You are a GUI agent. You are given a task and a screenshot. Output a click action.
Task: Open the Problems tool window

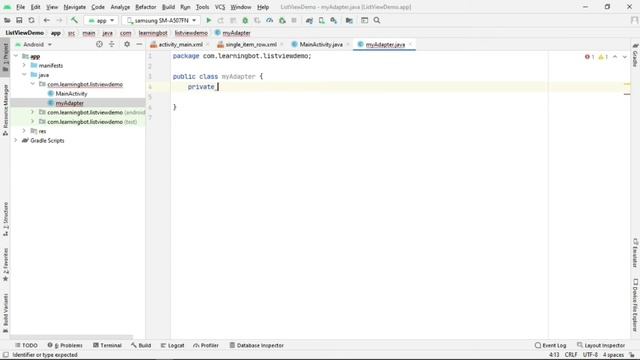point(65,345)
